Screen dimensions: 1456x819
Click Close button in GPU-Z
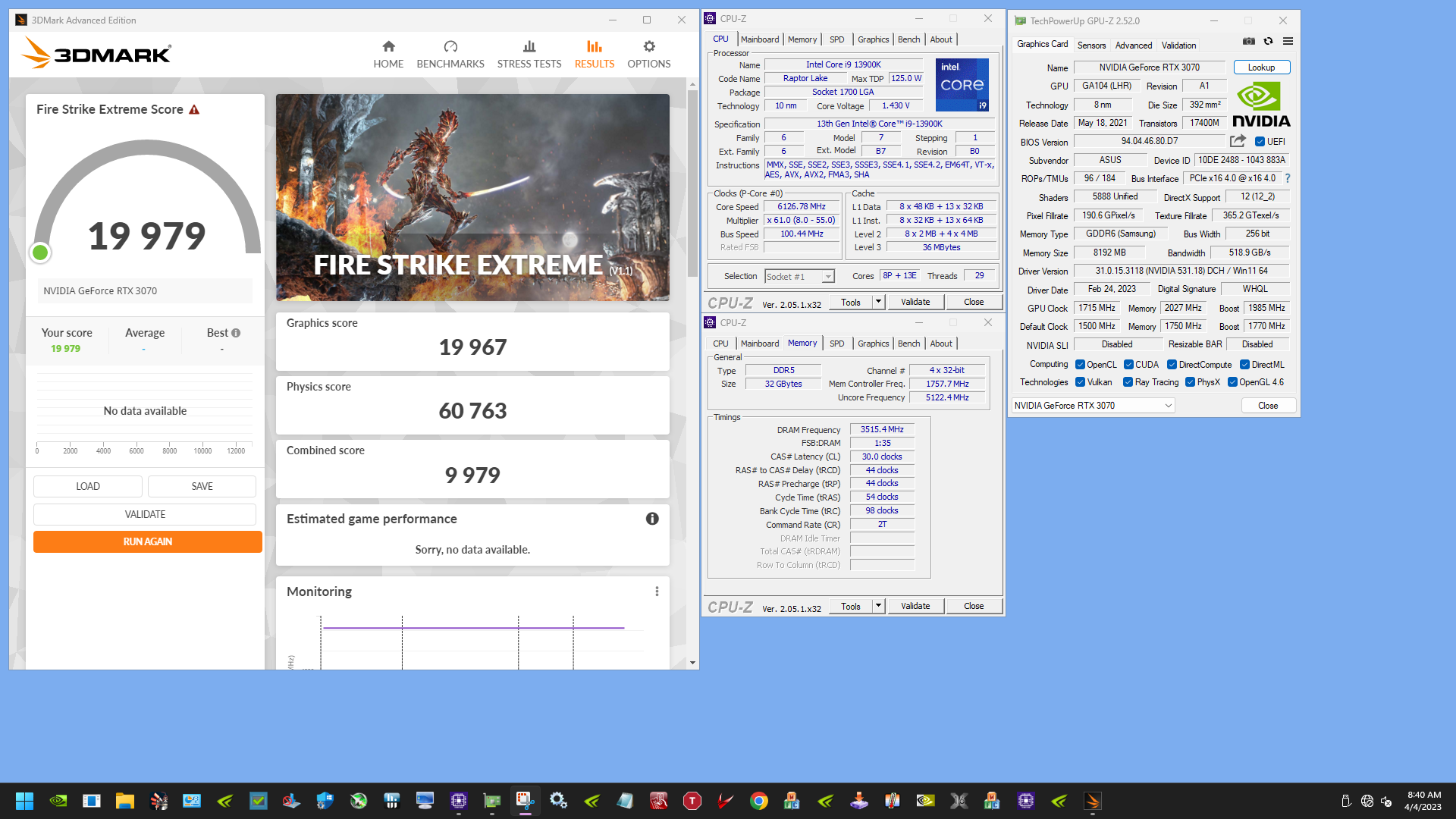point(1268,406)
